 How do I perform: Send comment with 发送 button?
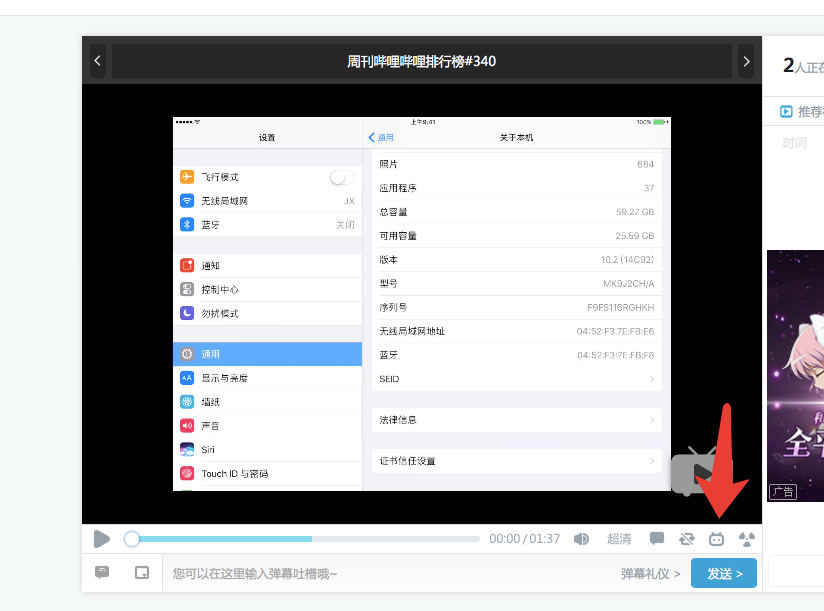(x=724, y=573)
